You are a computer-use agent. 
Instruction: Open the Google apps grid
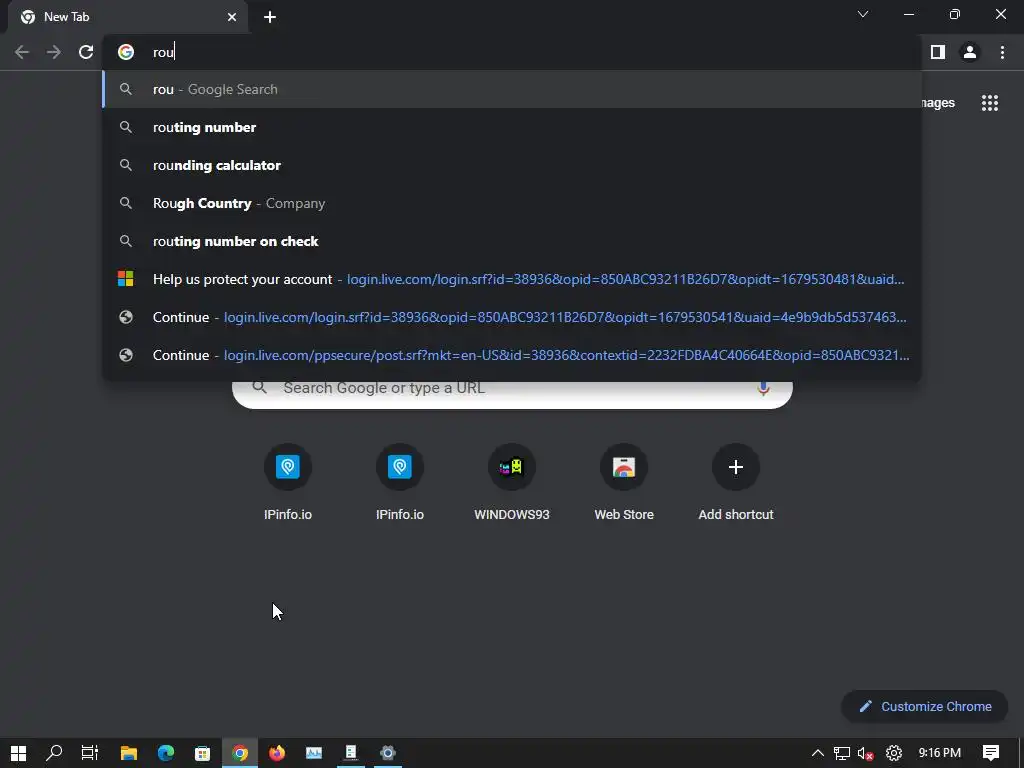click(990, 103)
